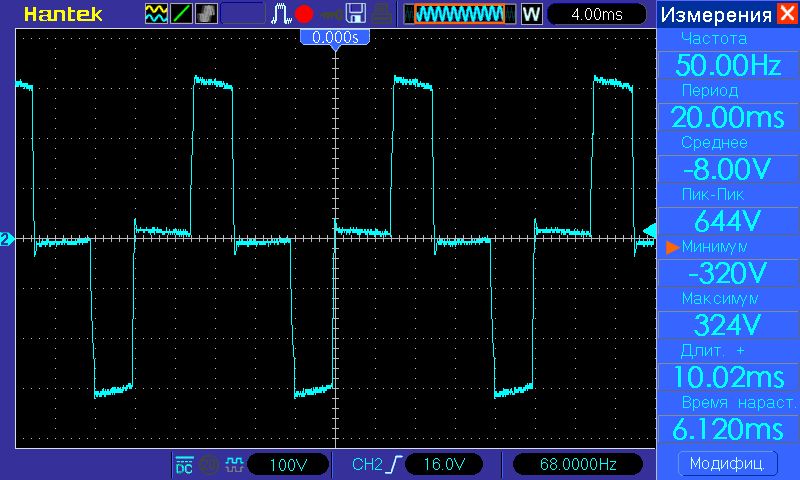The height and width of the screenshot is (480, 800).
Task: Select the Время нараст. value 6.120ms
Action: (x=728, y=430)
